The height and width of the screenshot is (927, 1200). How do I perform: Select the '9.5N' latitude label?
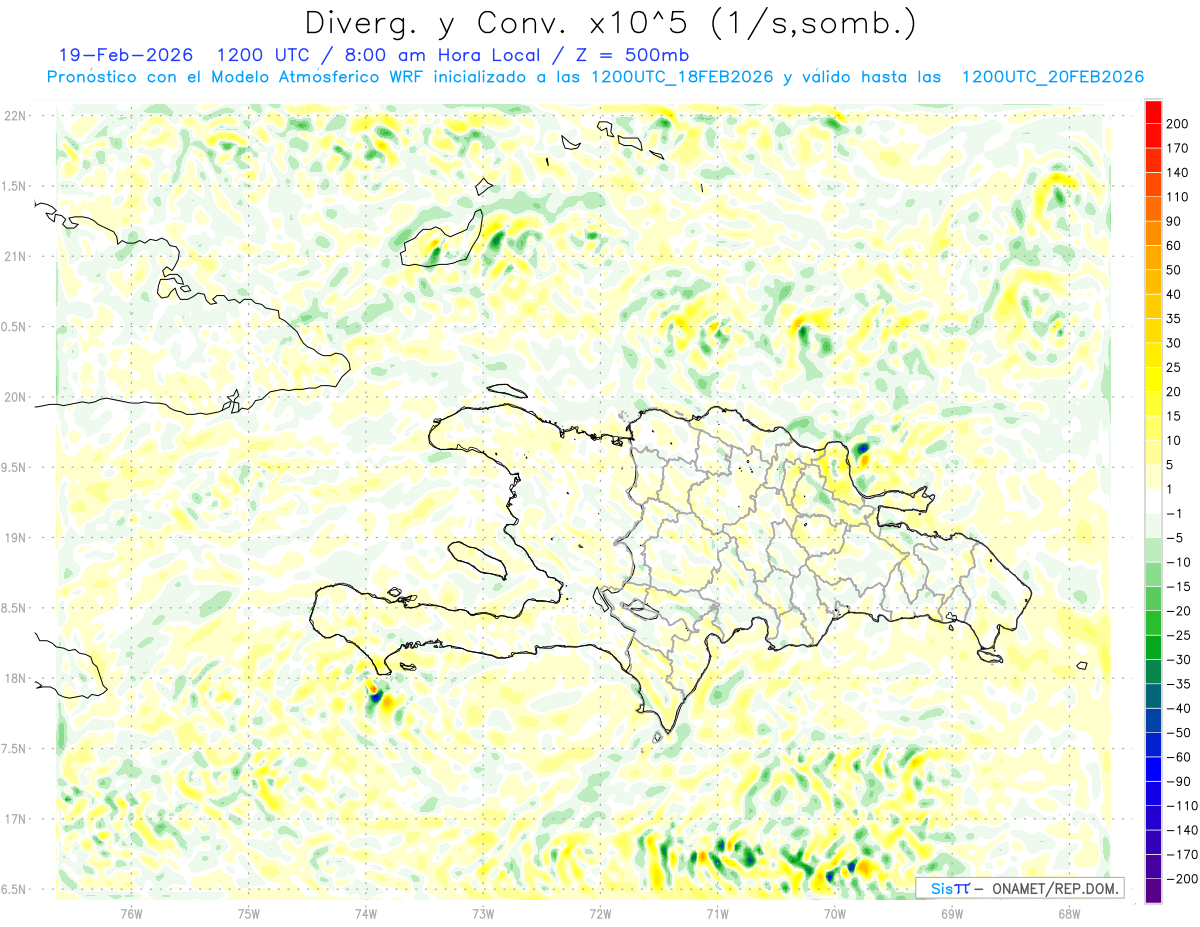point(15,468)
